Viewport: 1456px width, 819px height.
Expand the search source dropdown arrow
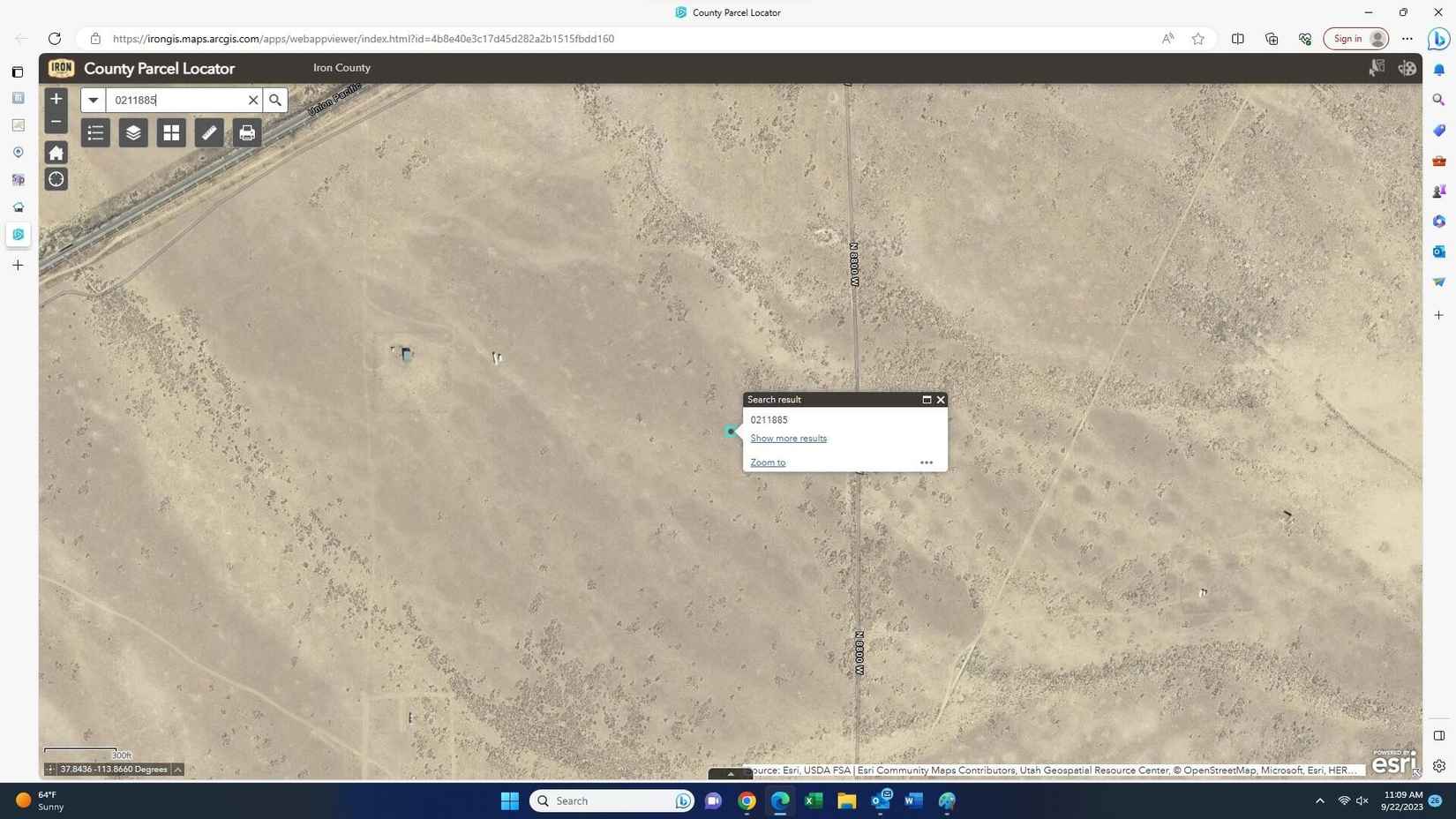[x=93, y=101]
